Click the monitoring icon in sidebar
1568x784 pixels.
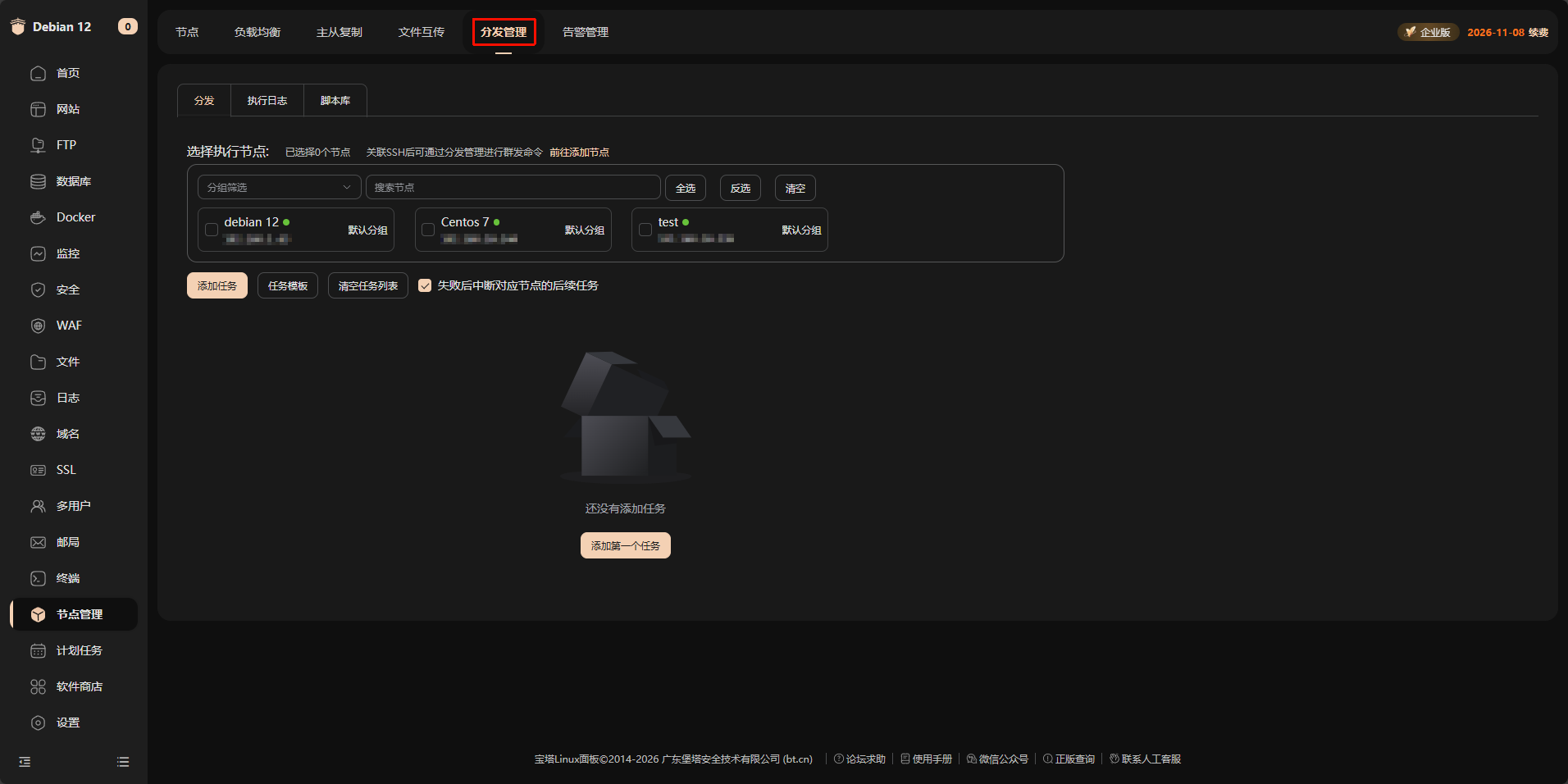tap(38, 253)
